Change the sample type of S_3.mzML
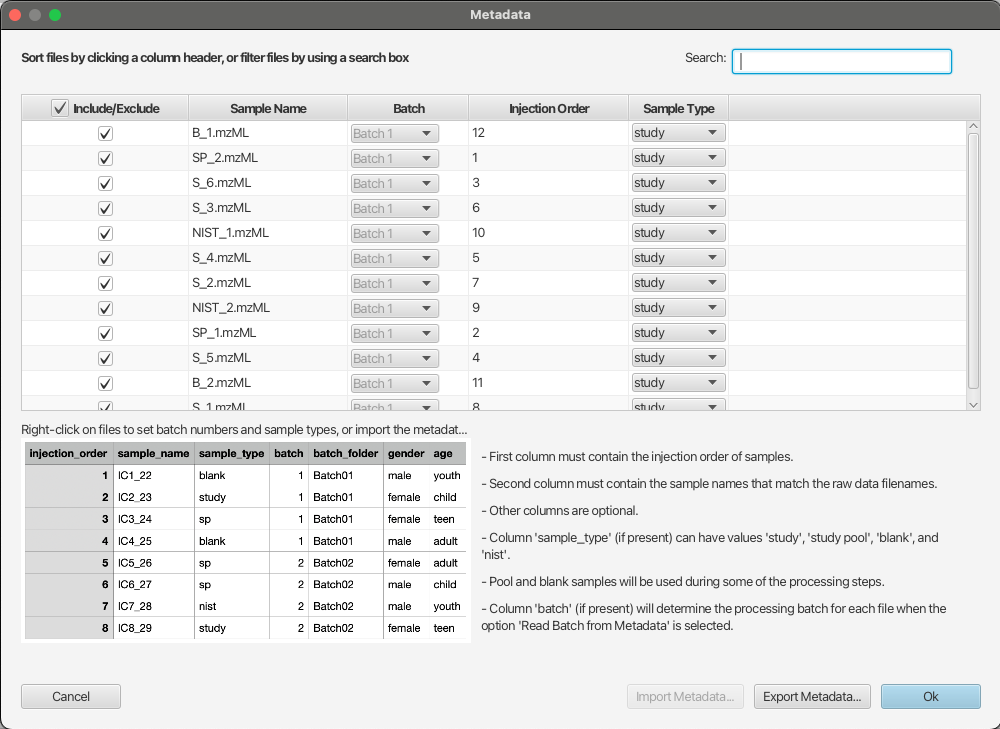 coord(679,208)
